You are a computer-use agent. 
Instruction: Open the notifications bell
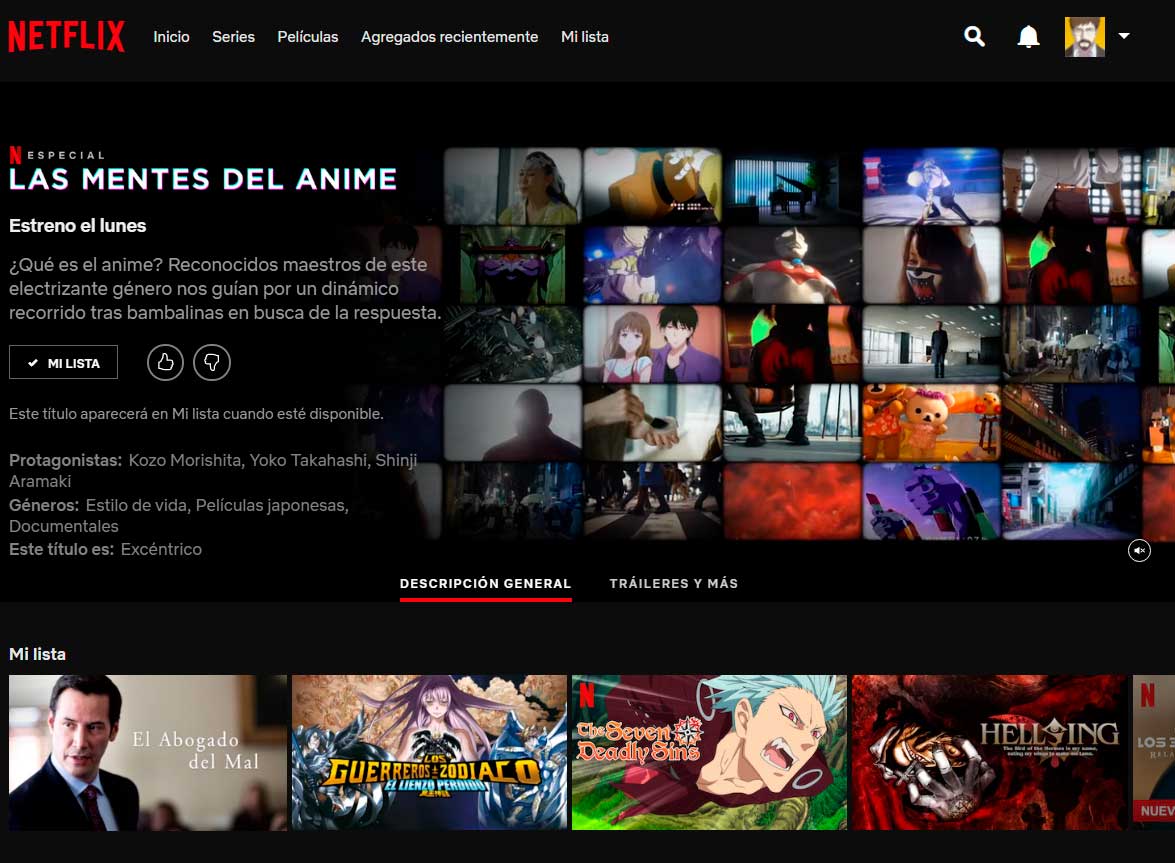1028,36
